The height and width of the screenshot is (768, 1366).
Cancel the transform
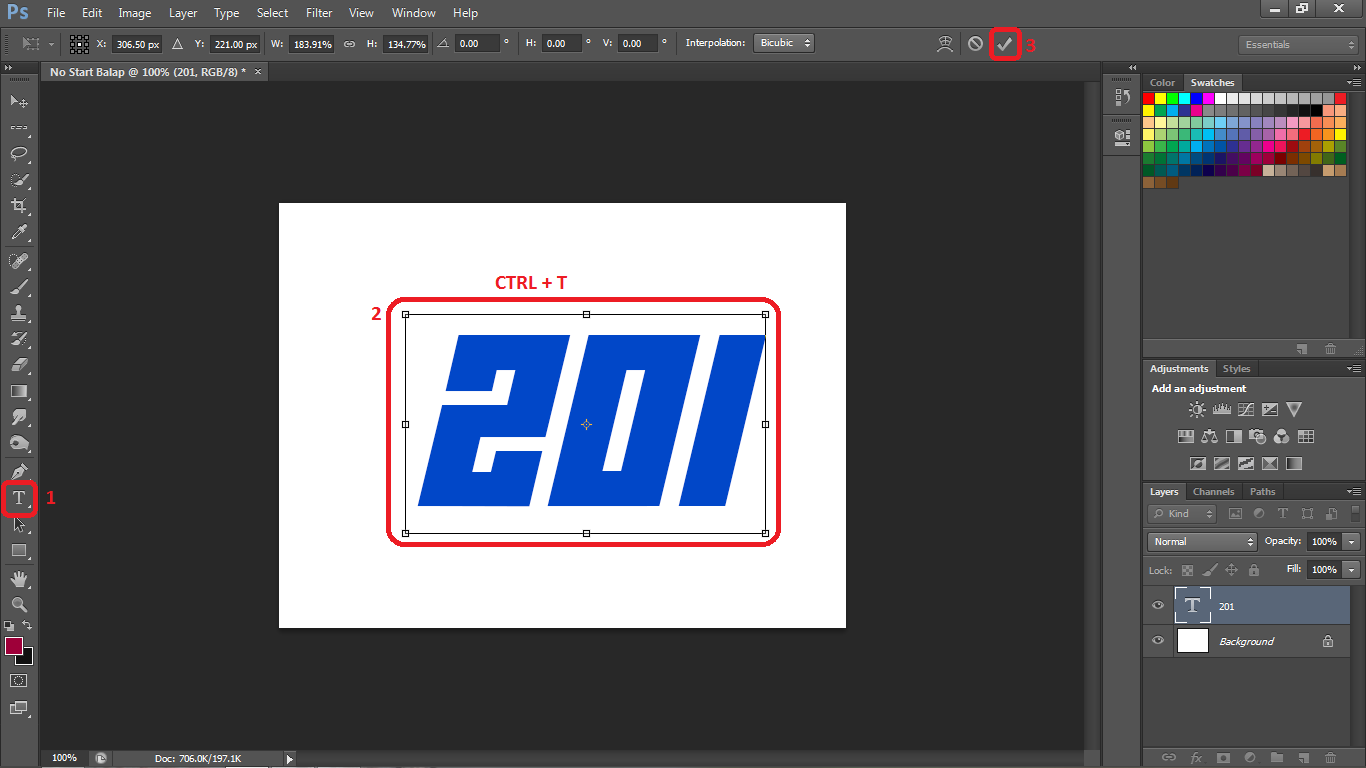coord(975,44)
